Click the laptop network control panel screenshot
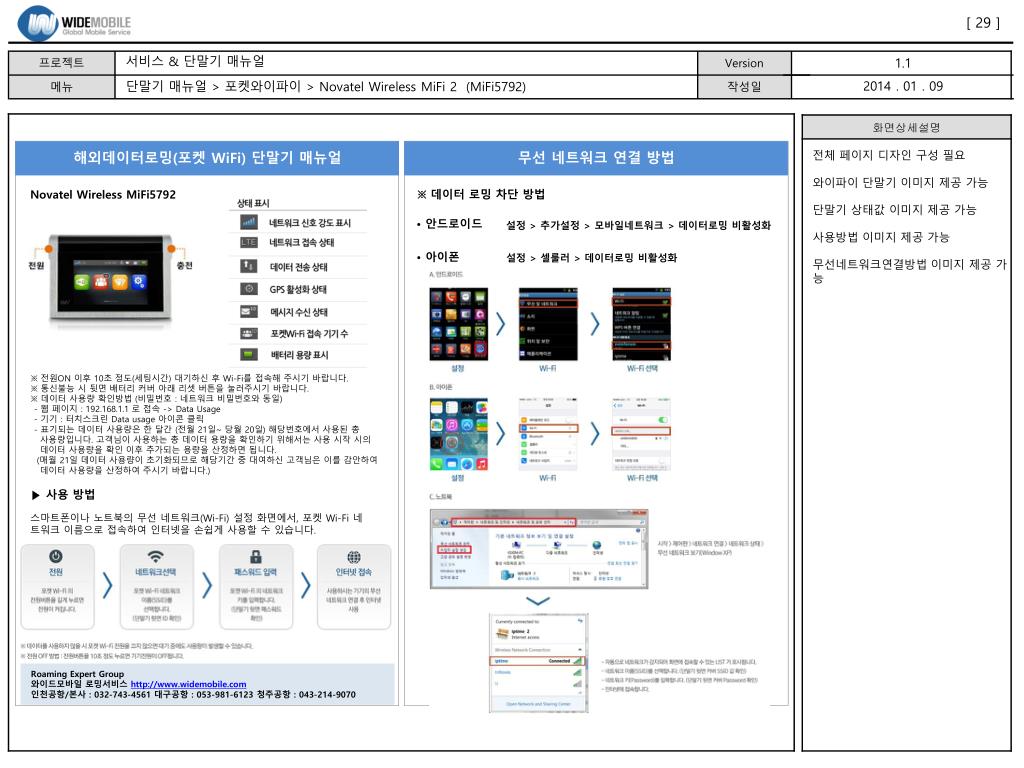 tap(539, 549)
